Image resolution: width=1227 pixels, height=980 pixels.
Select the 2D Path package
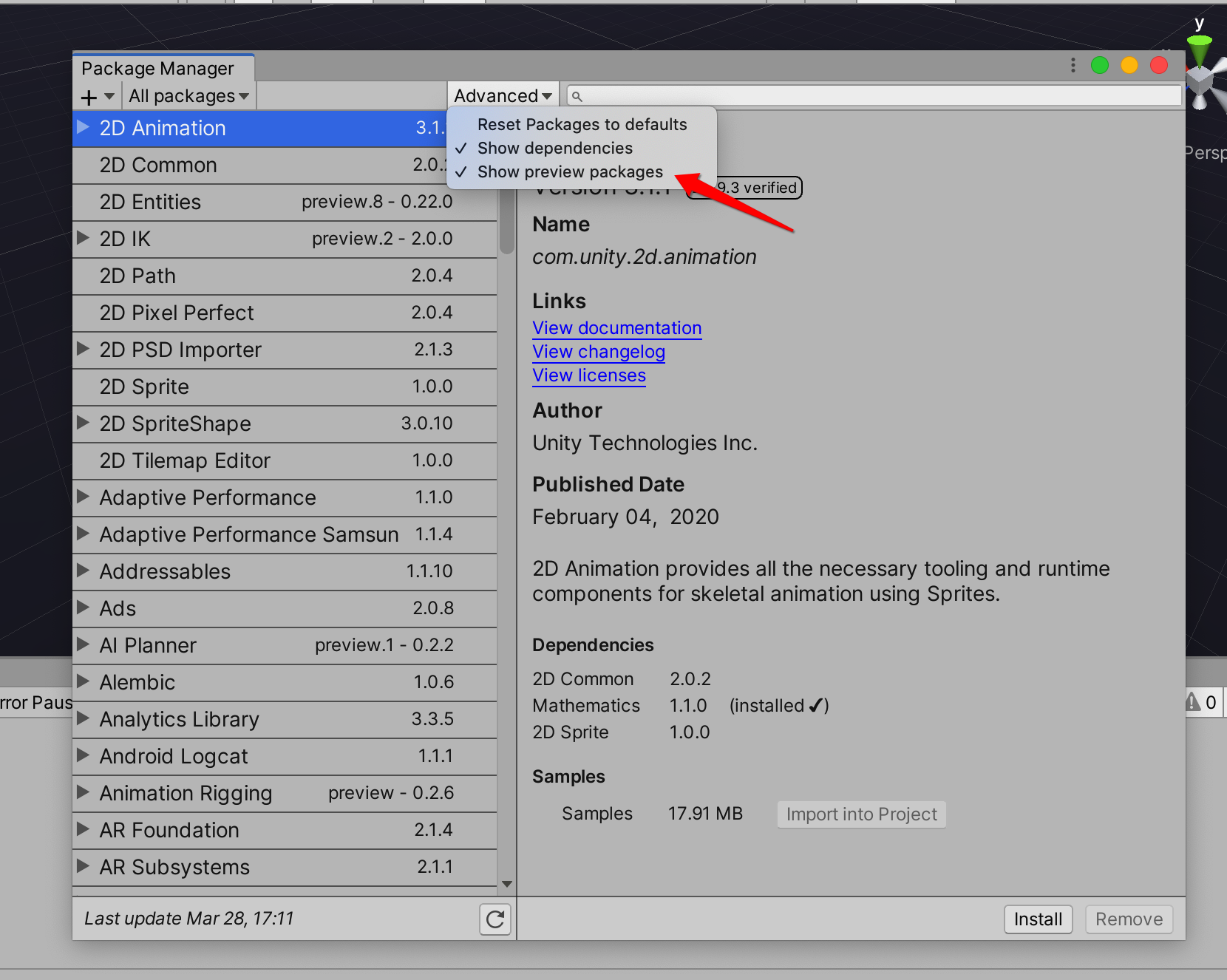click(285, 276)
